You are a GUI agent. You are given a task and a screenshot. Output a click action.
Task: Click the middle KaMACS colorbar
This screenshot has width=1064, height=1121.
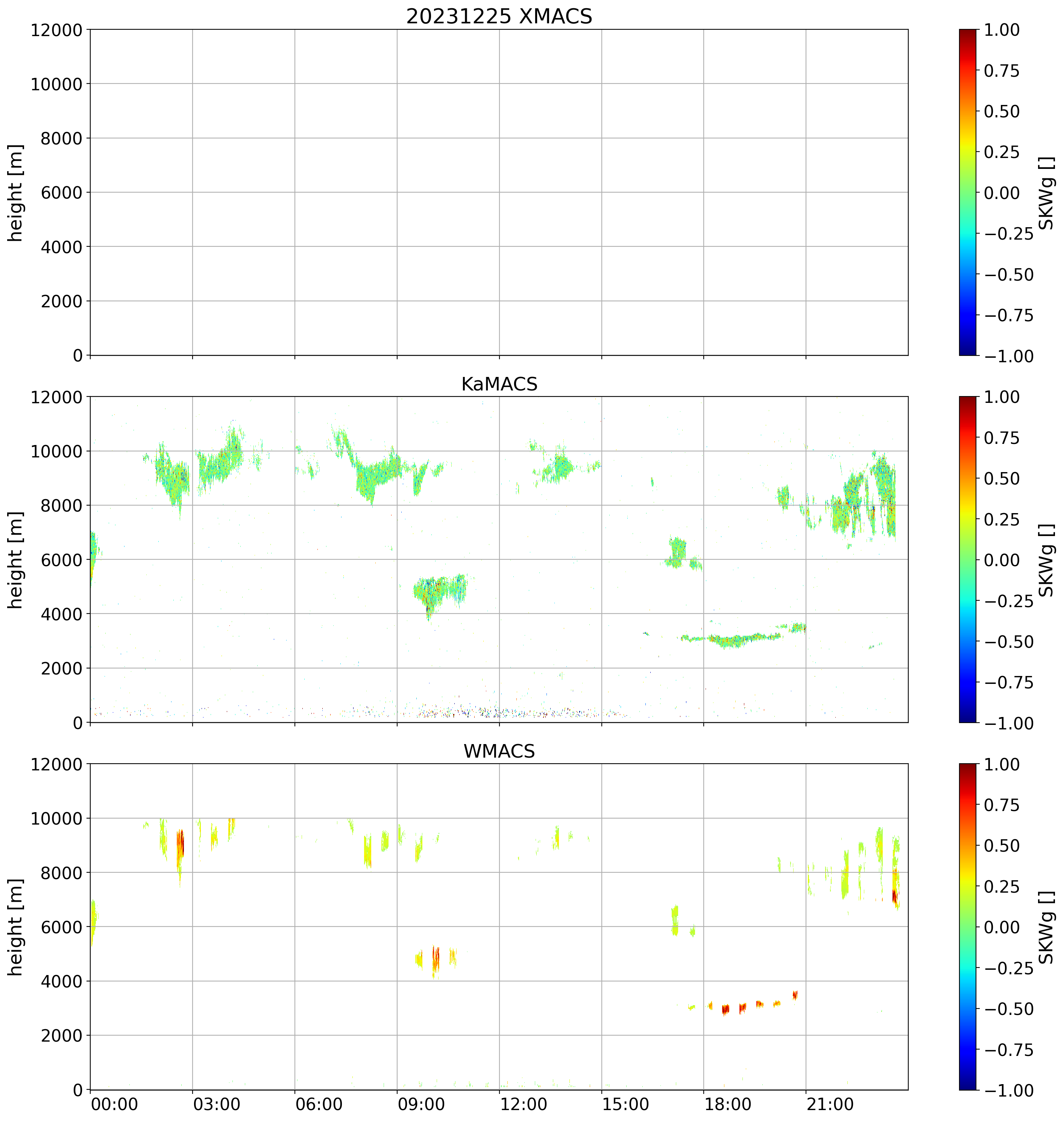coord(968,559)
